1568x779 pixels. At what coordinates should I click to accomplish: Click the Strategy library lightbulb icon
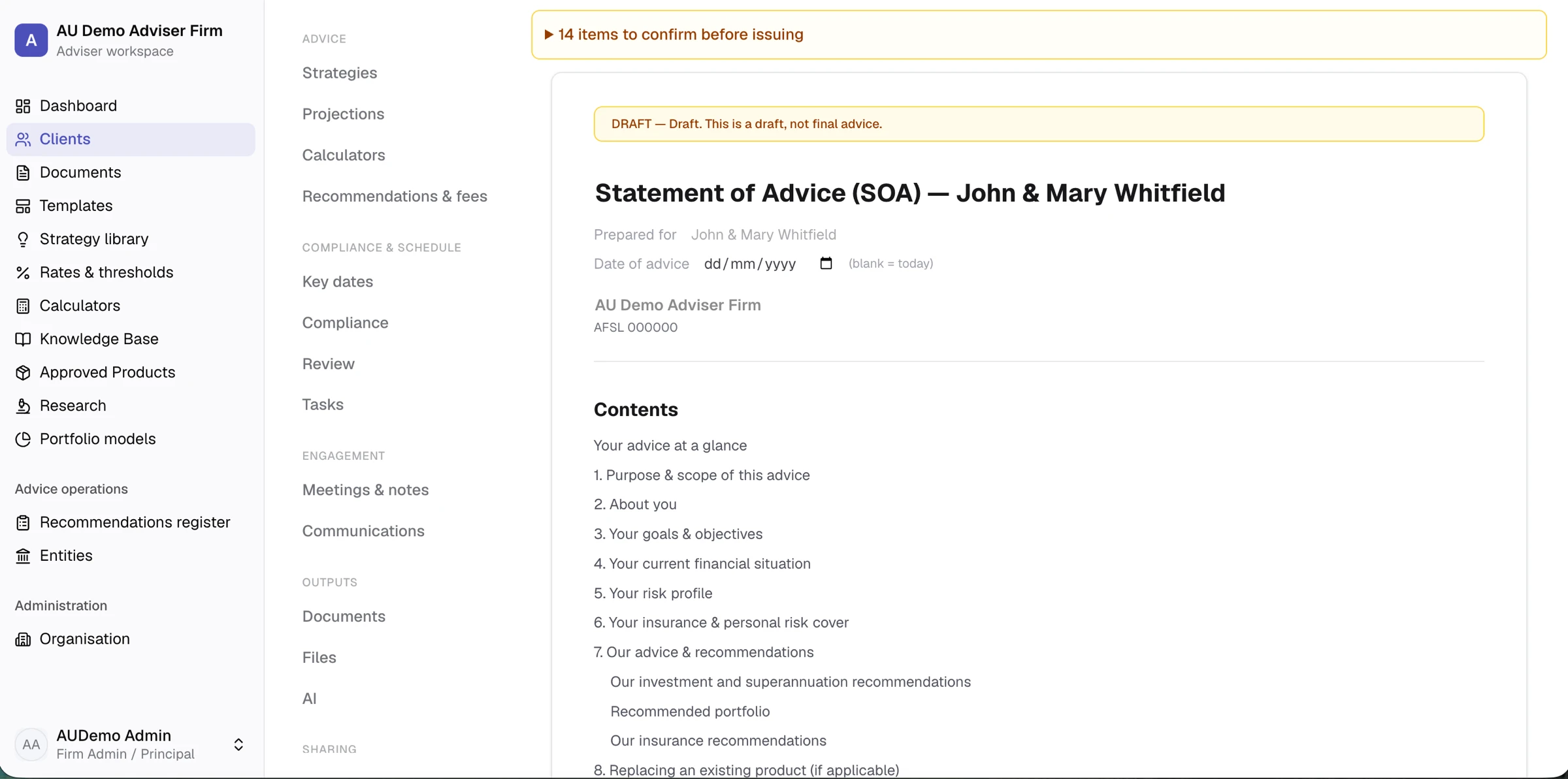[x=23, y=239]
